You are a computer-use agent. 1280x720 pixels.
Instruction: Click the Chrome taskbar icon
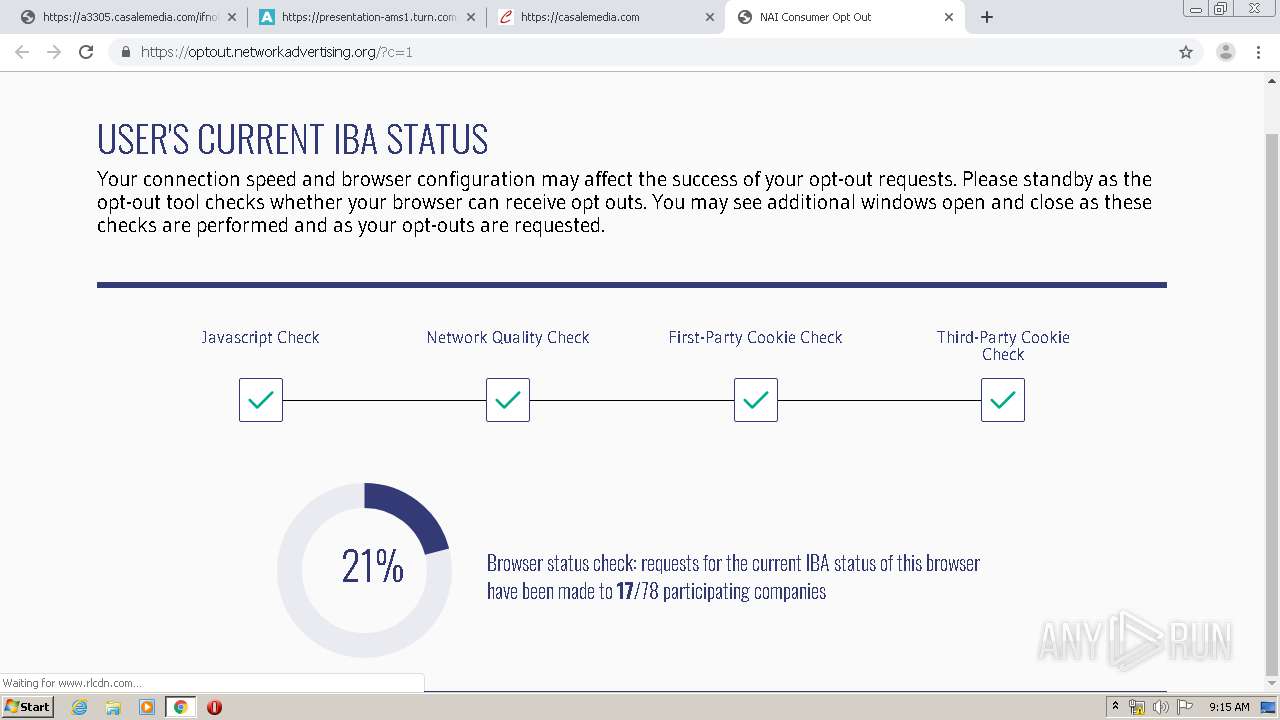tap(181, 707)
